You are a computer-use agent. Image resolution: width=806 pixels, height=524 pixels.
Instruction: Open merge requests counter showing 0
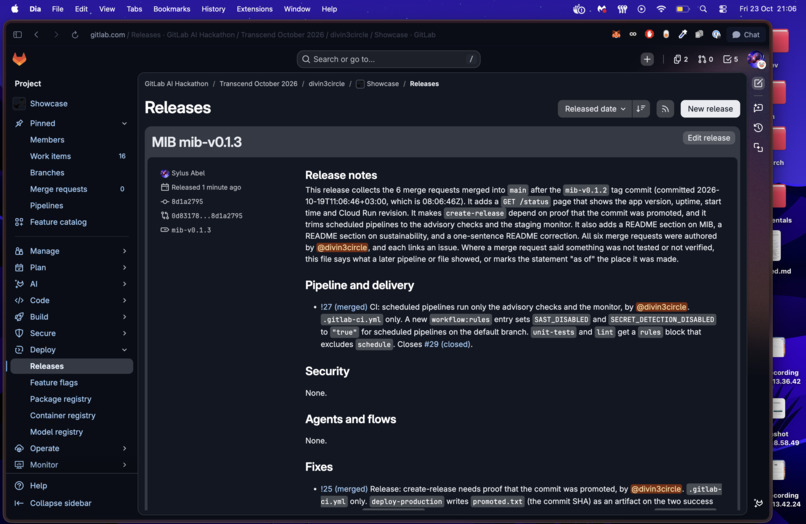(x=705, y=59)
